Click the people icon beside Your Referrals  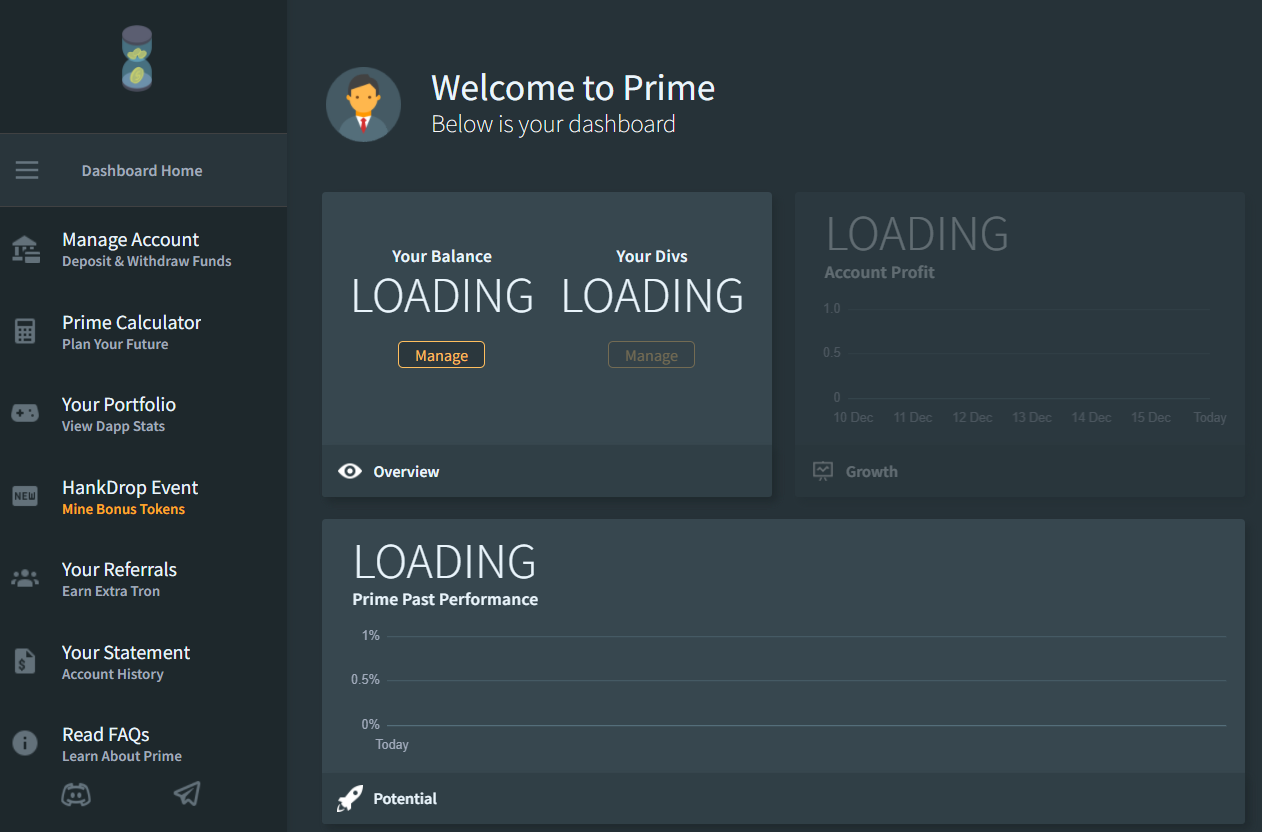point(25,578)
